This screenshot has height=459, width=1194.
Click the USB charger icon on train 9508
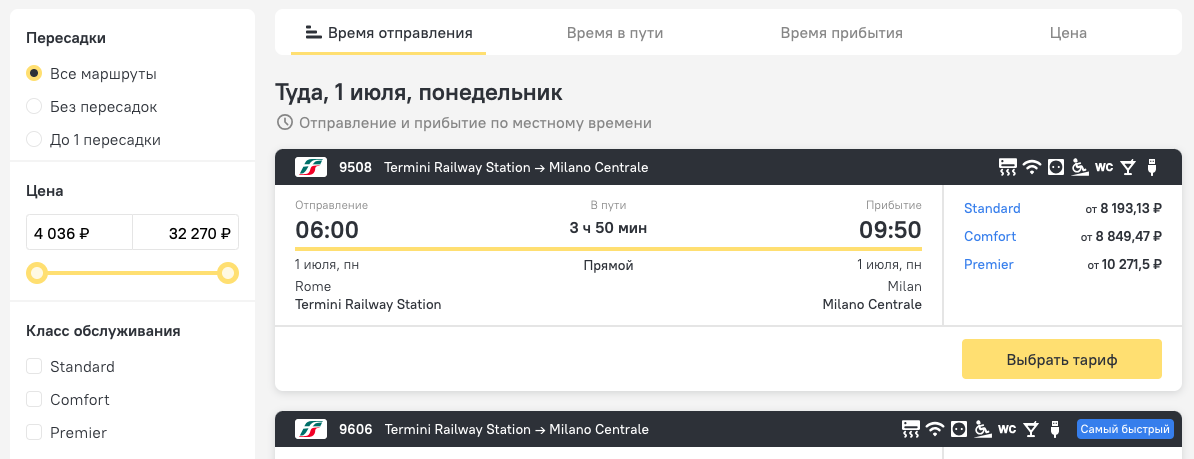1151,167
